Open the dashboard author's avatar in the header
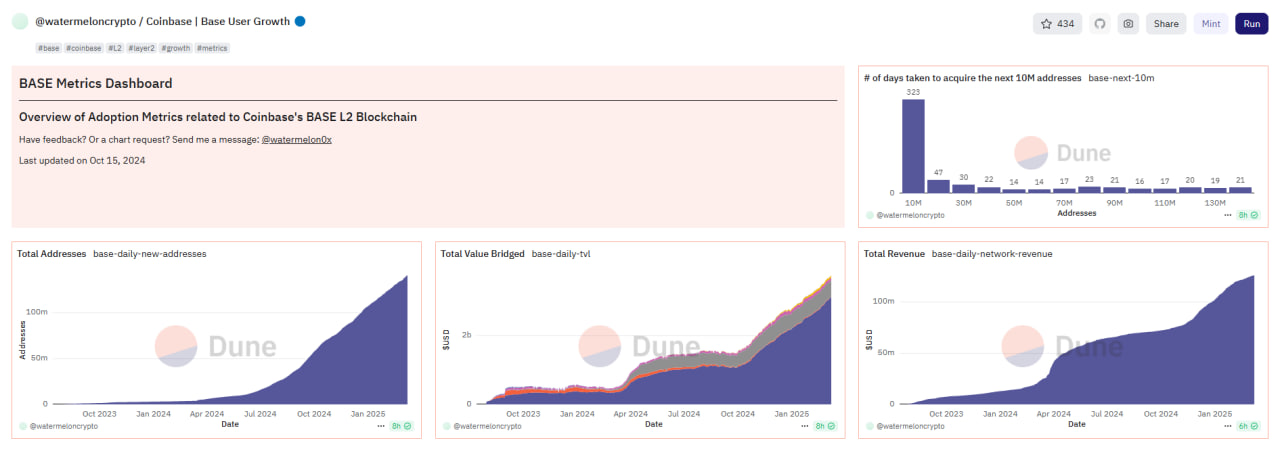1280x449 pixels. coord(20,21)
